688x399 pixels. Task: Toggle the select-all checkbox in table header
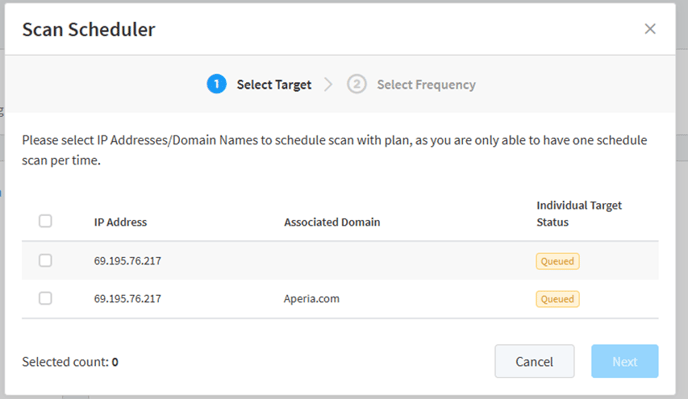pyautogui.click(x=45, y=221)
